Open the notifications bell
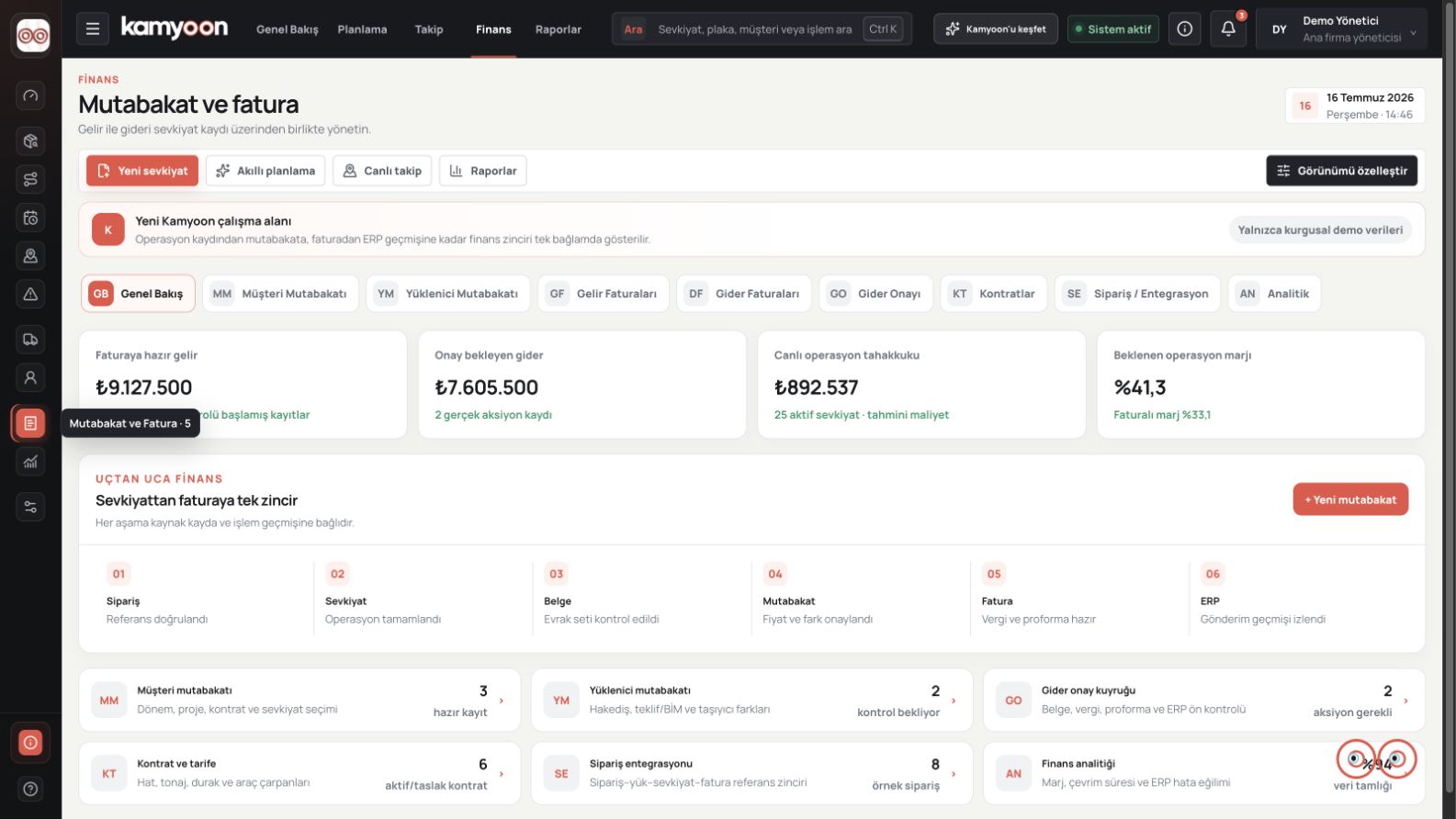The image size is (1456, 819). (x=1228, y=29)
